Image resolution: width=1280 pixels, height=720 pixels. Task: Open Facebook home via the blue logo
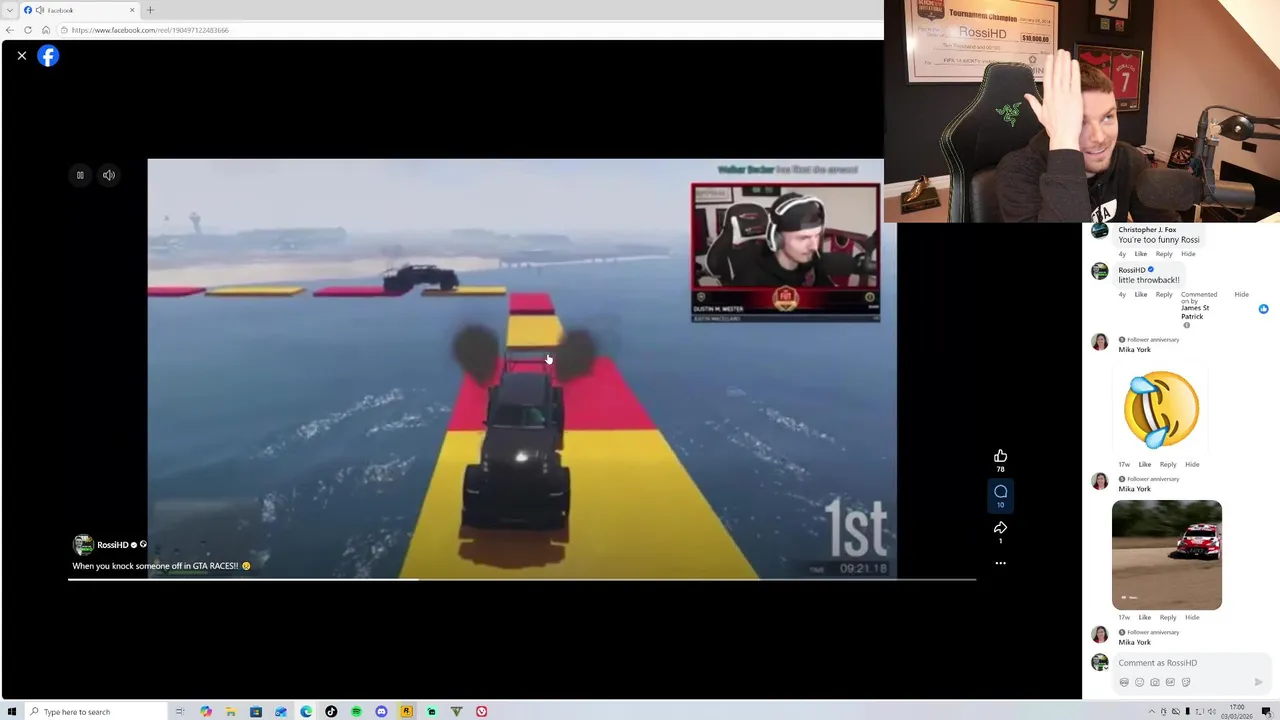48,56
